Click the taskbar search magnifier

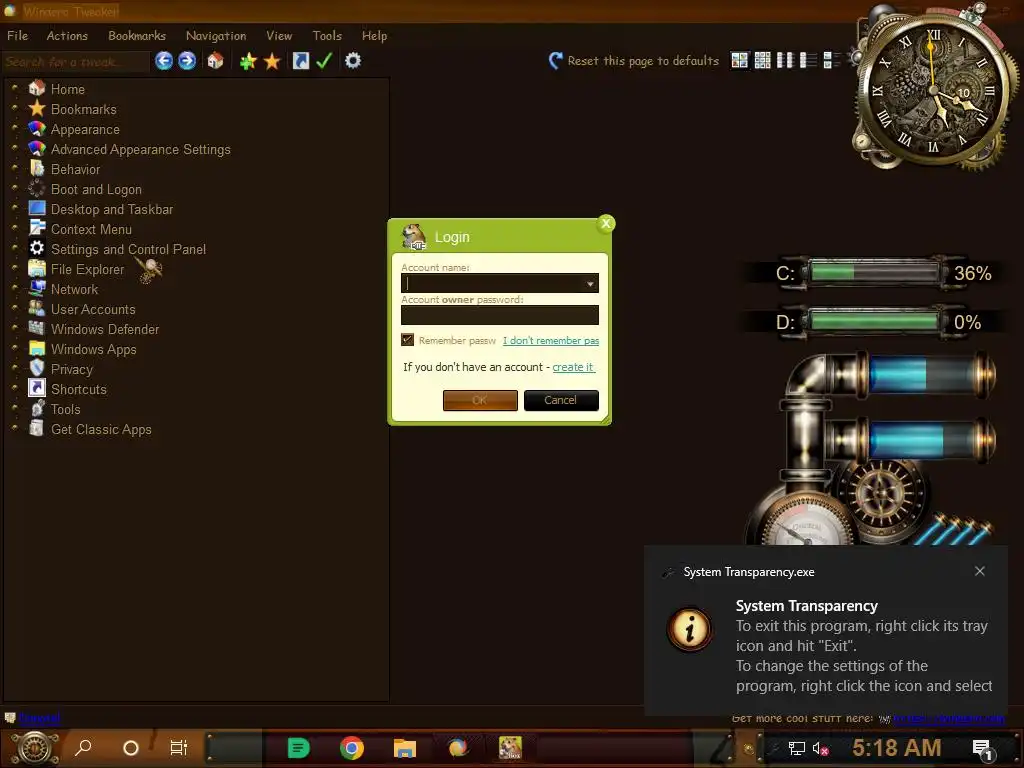point(83,748)
